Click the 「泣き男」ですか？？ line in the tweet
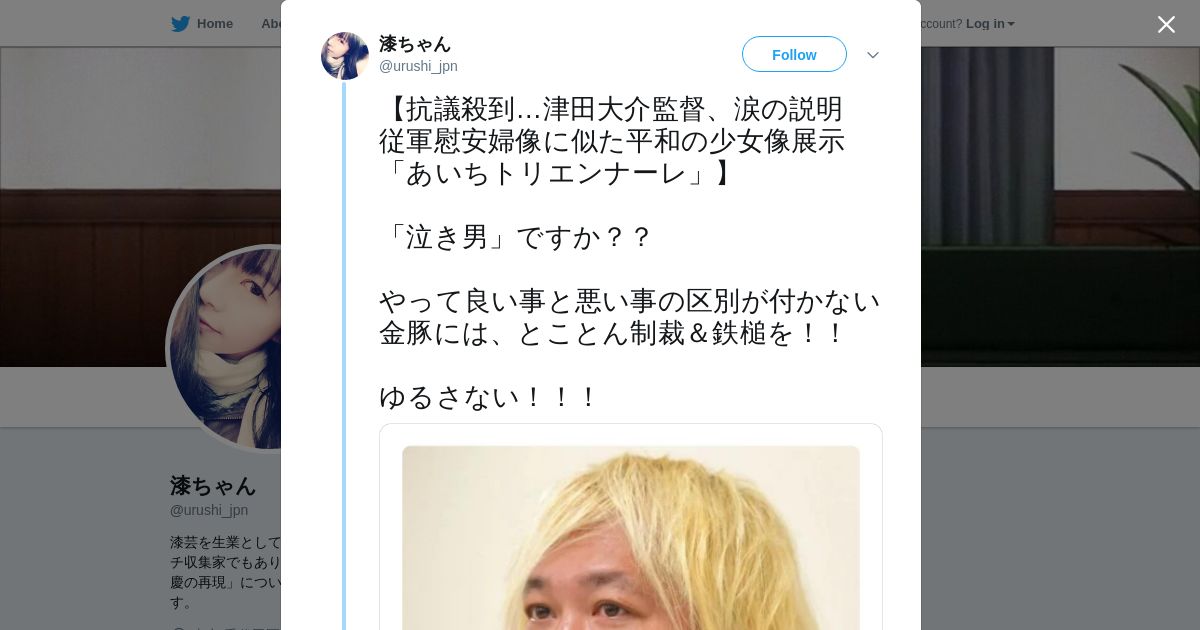Image resolution: width=1200 pixels, height=630 pixels. [x=516, y=237]
